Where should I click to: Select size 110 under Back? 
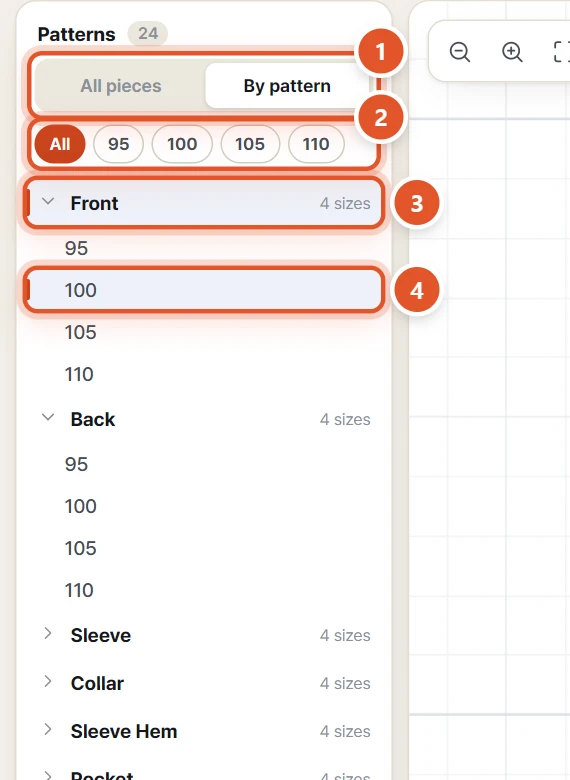coord(204,590)
